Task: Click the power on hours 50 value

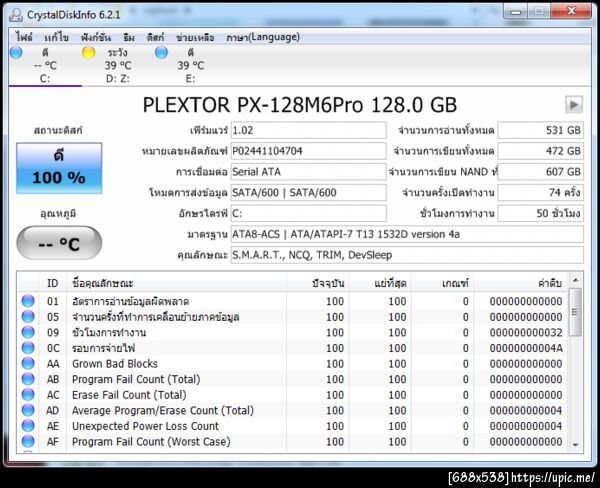Action: tap(541, 213)
